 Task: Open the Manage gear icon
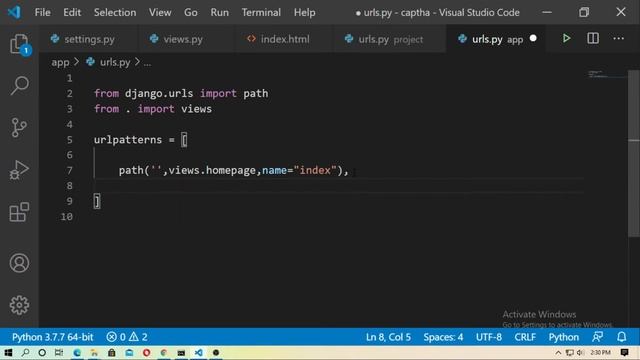pos(19,305)
